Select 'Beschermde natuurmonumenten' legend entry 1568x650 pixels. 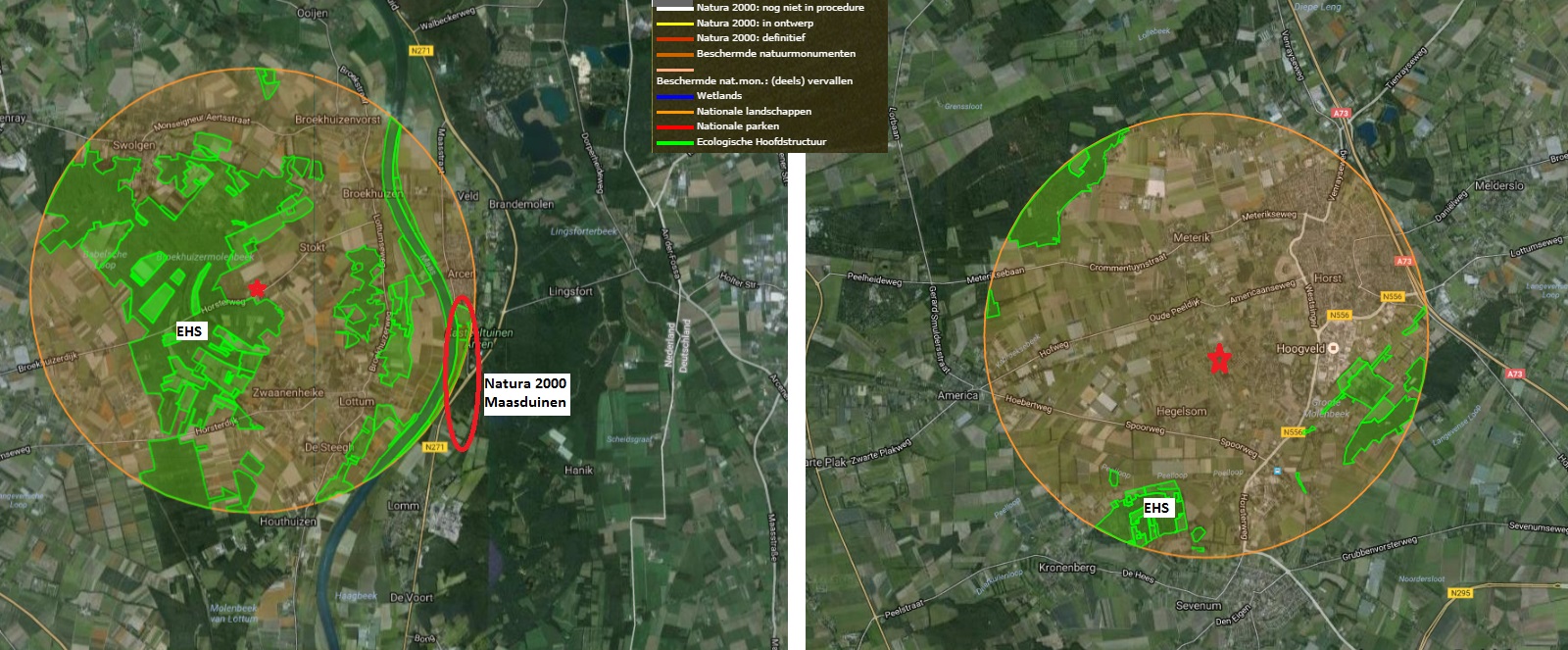point(776,54)
